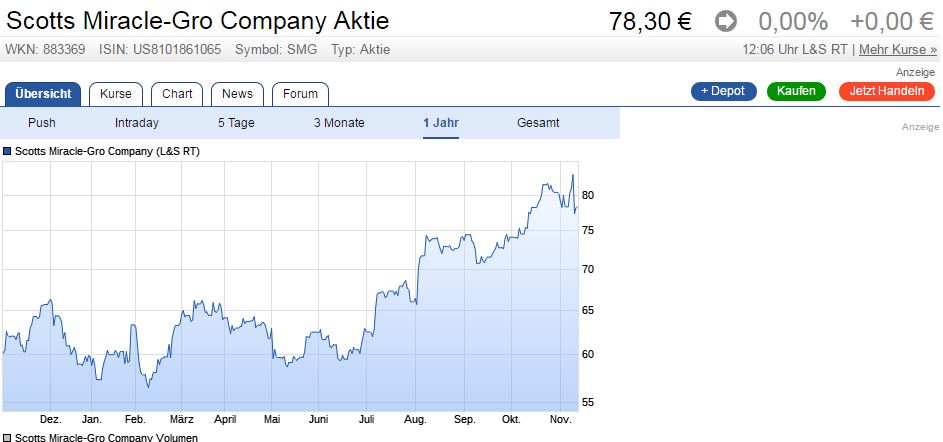
Task: Open the News tab
Action: [237, 94]
